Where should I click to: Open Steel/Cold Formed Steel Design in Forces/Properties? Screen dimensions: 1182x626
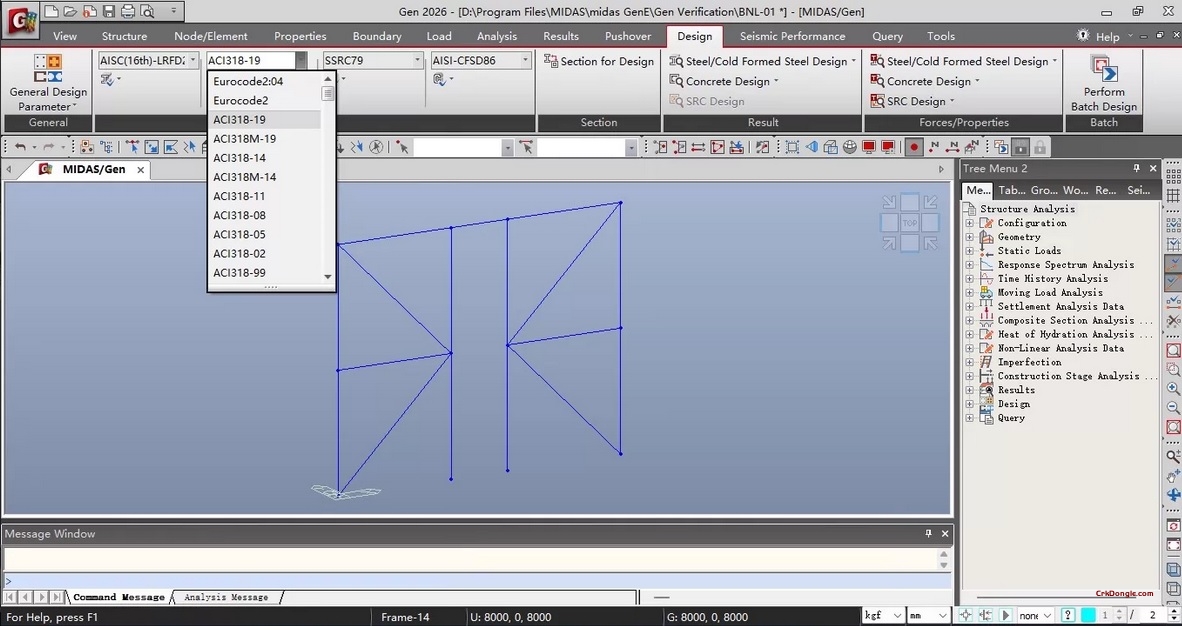pos(963,61)
